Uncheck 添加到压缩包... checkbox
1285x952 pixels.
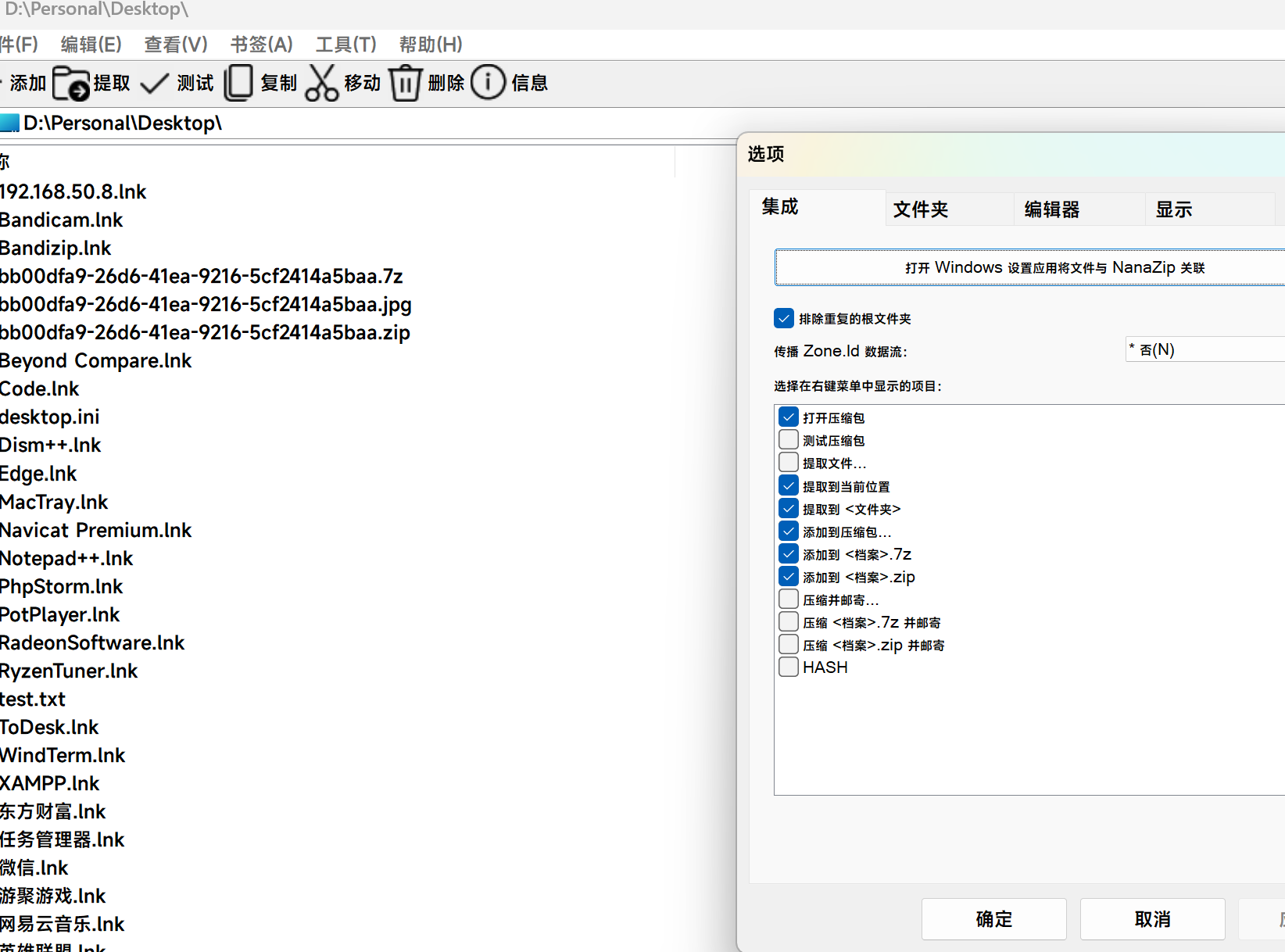pyautogui.click(x=789, y=531)
